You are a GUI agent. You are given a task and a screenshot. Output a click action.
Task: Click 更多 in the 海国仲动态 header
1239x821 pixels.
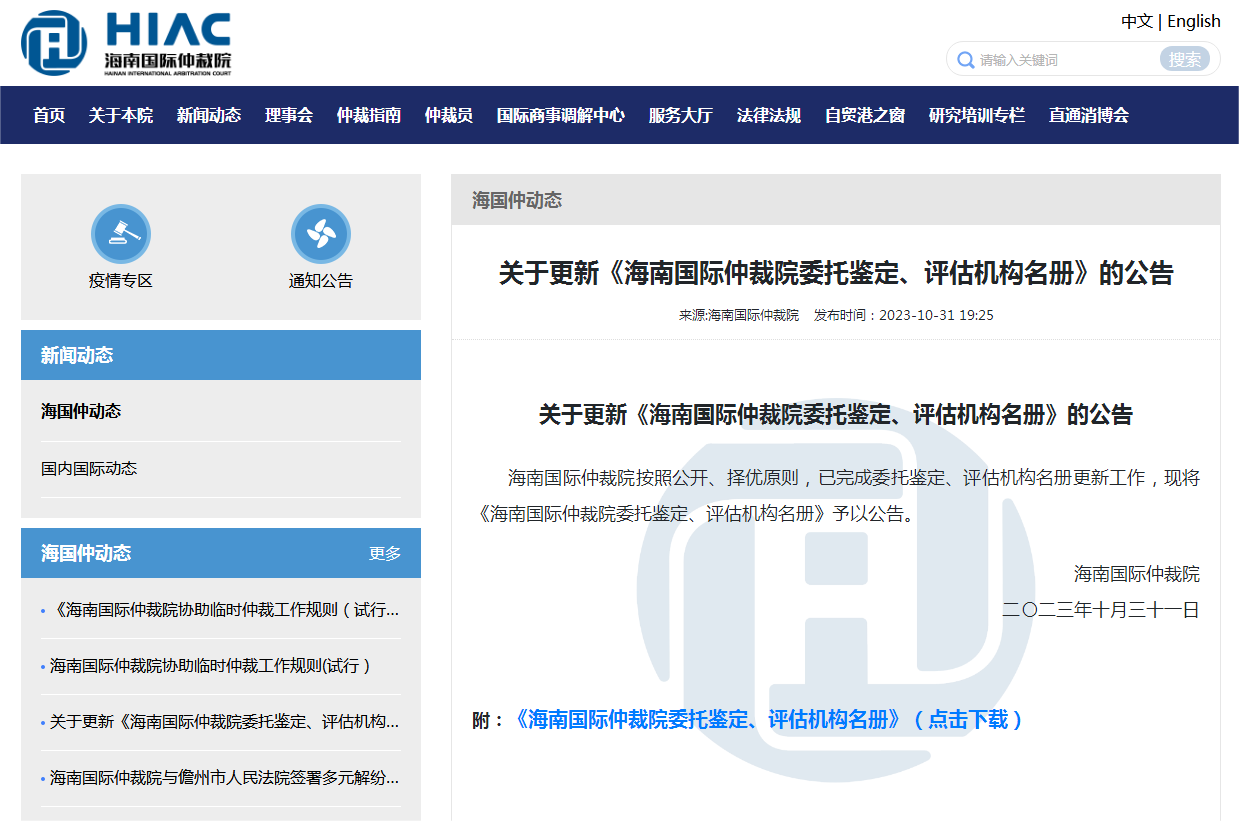[385, 553]
